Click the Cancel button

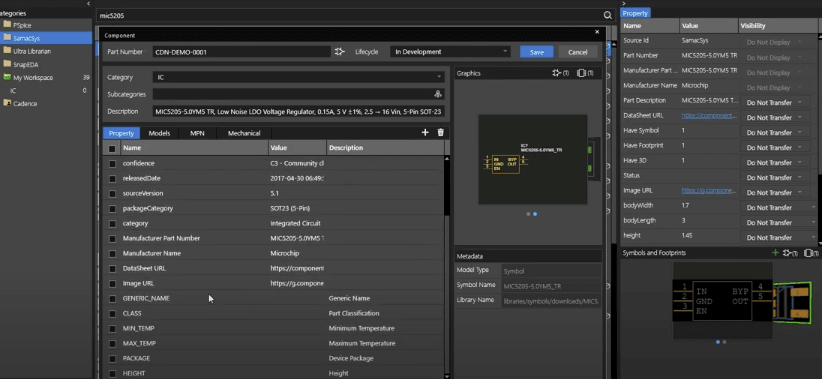[x=578, y=52]
